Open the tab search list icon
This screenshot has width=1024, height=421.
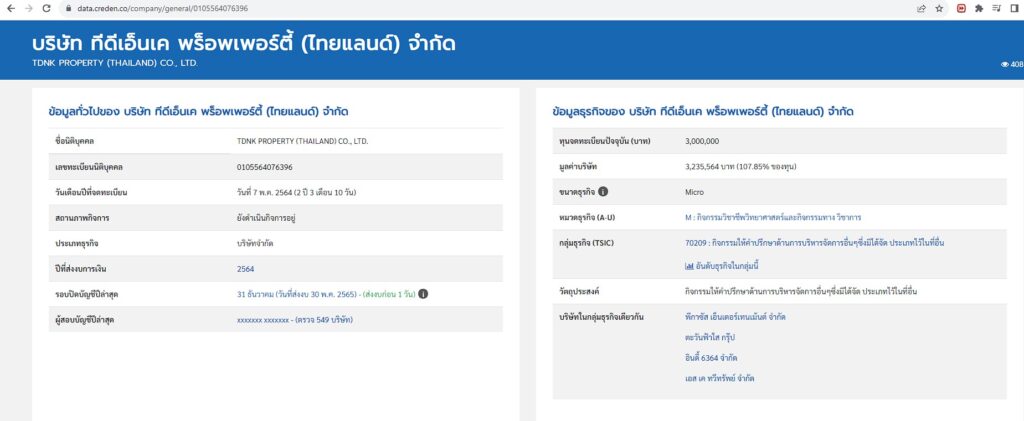[x=997, y=8]
